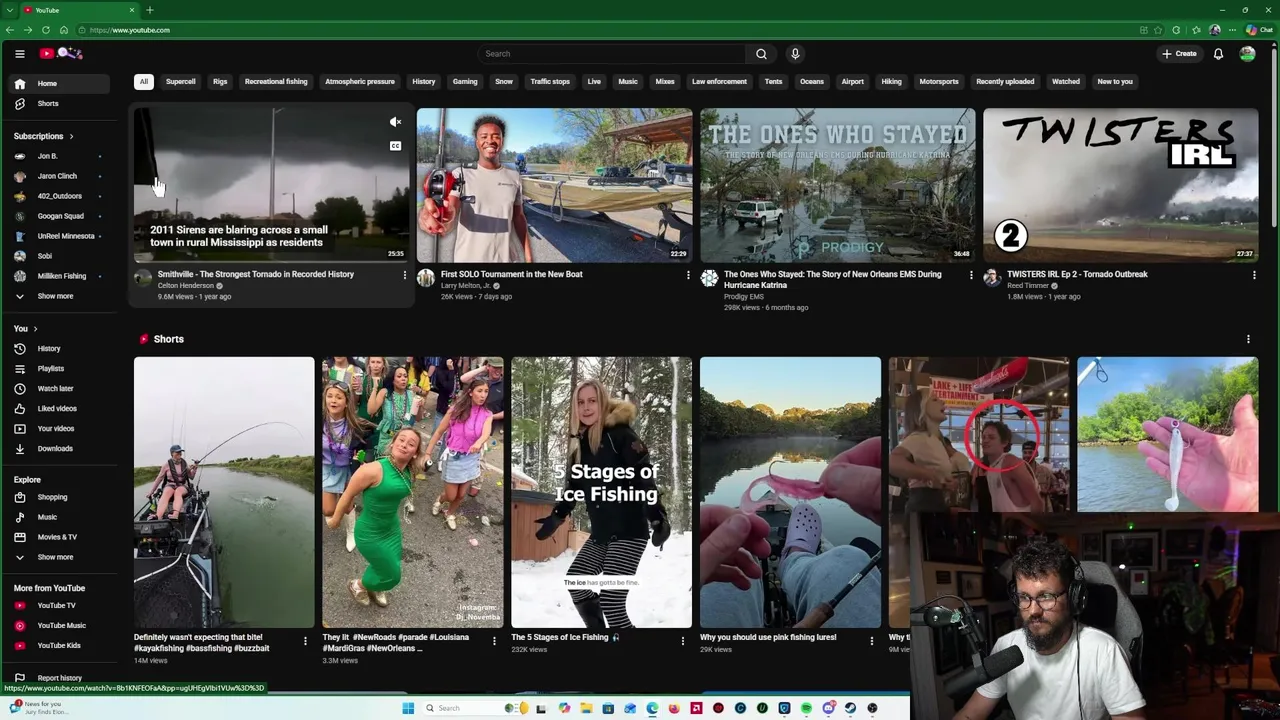Open options menu for First SOLO Tournament video
This screenshot has height=720, width=1280.
coord(688,275)
